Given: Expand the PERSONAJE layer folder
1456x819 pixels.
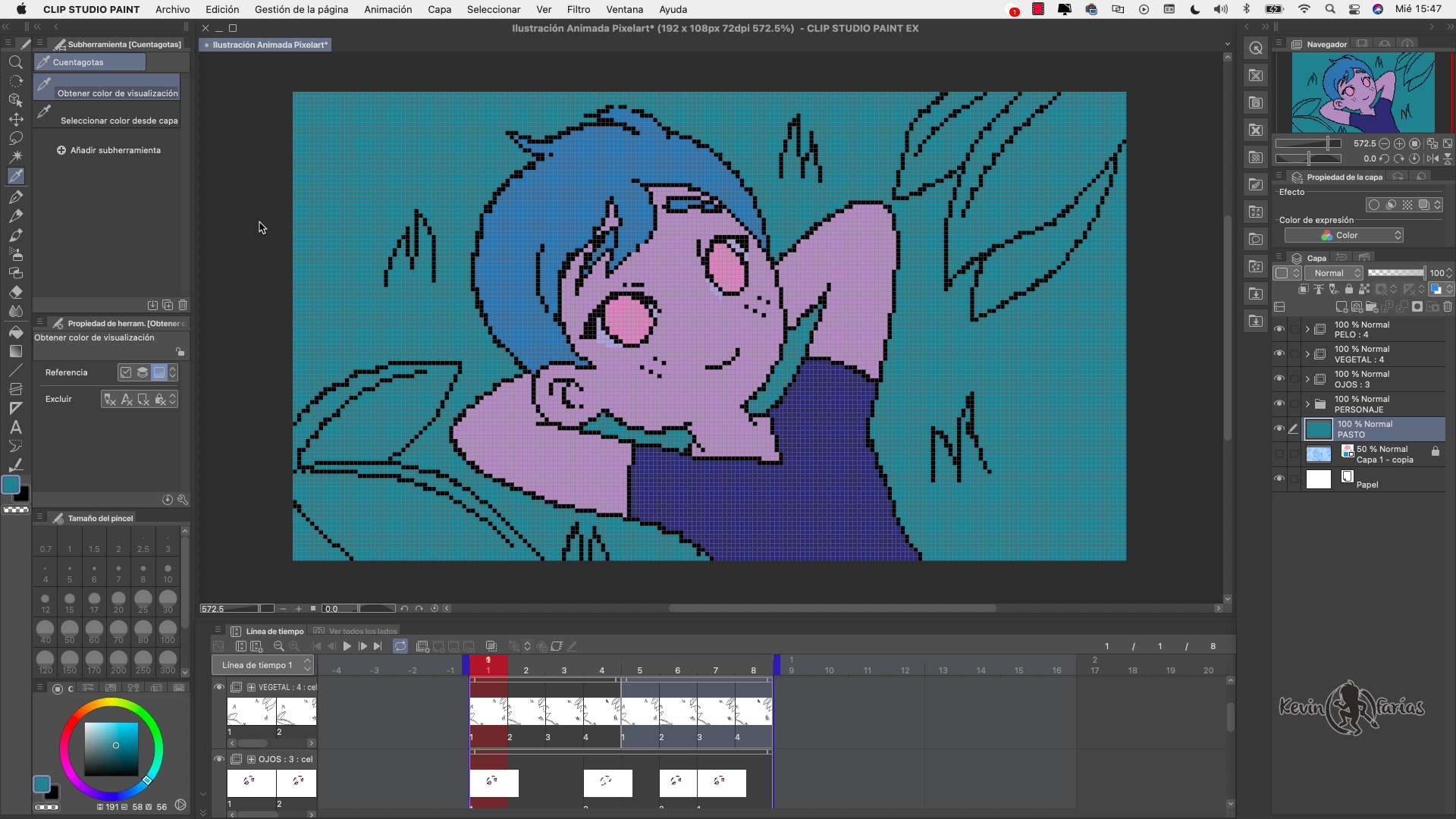Looking at the screenshot, I should click(x=1307, y=404).
